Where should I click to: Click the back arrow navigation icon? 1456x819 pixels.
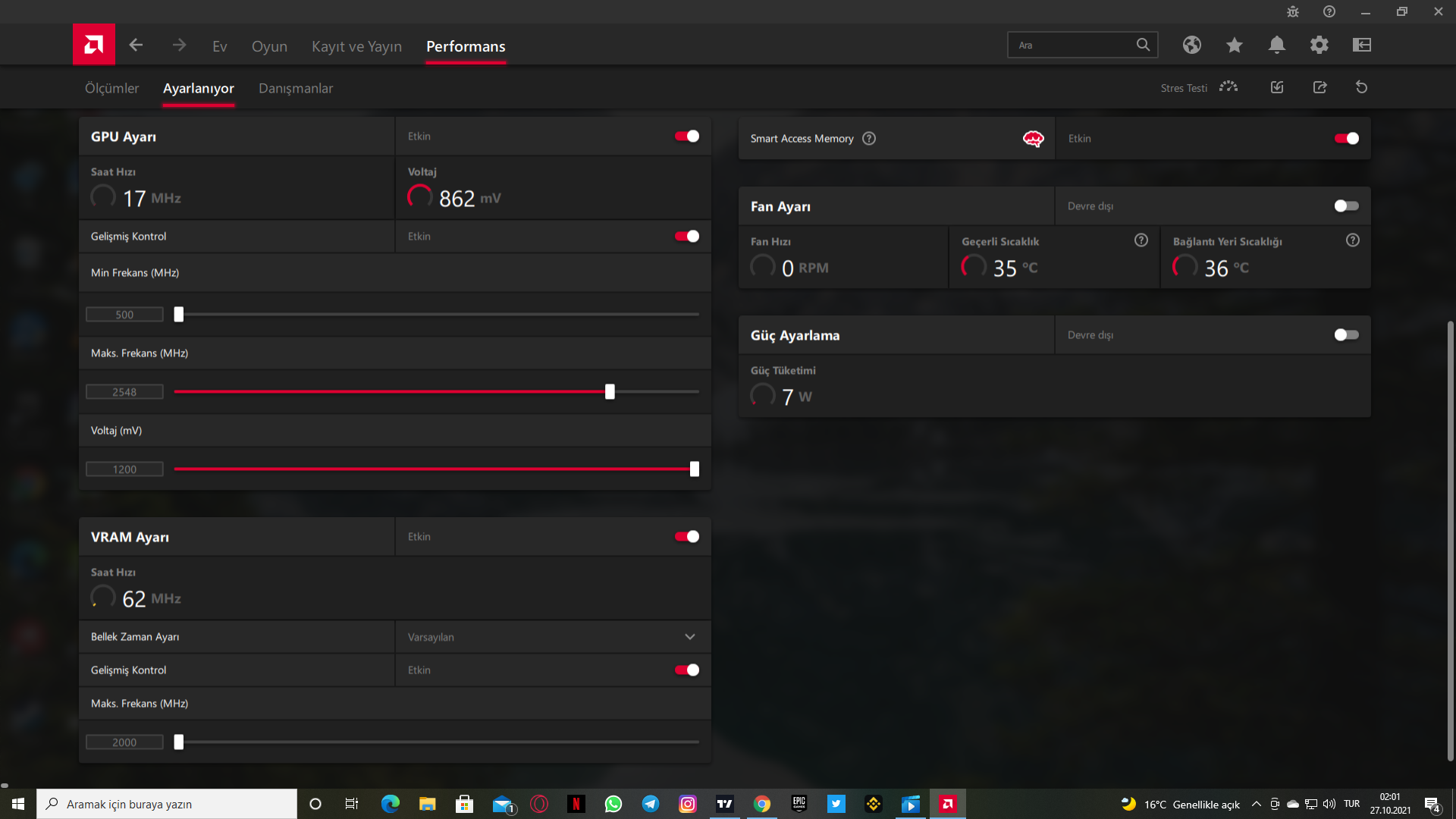pos(136,45)
